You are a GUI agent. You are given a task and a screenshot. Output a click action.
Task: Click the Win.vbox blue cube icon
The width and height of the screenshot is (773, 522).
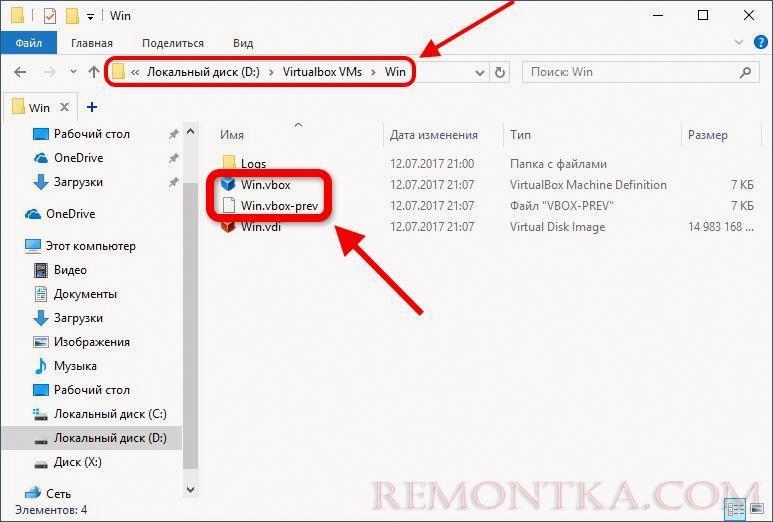pyautogui.click(x=228, y=184)
